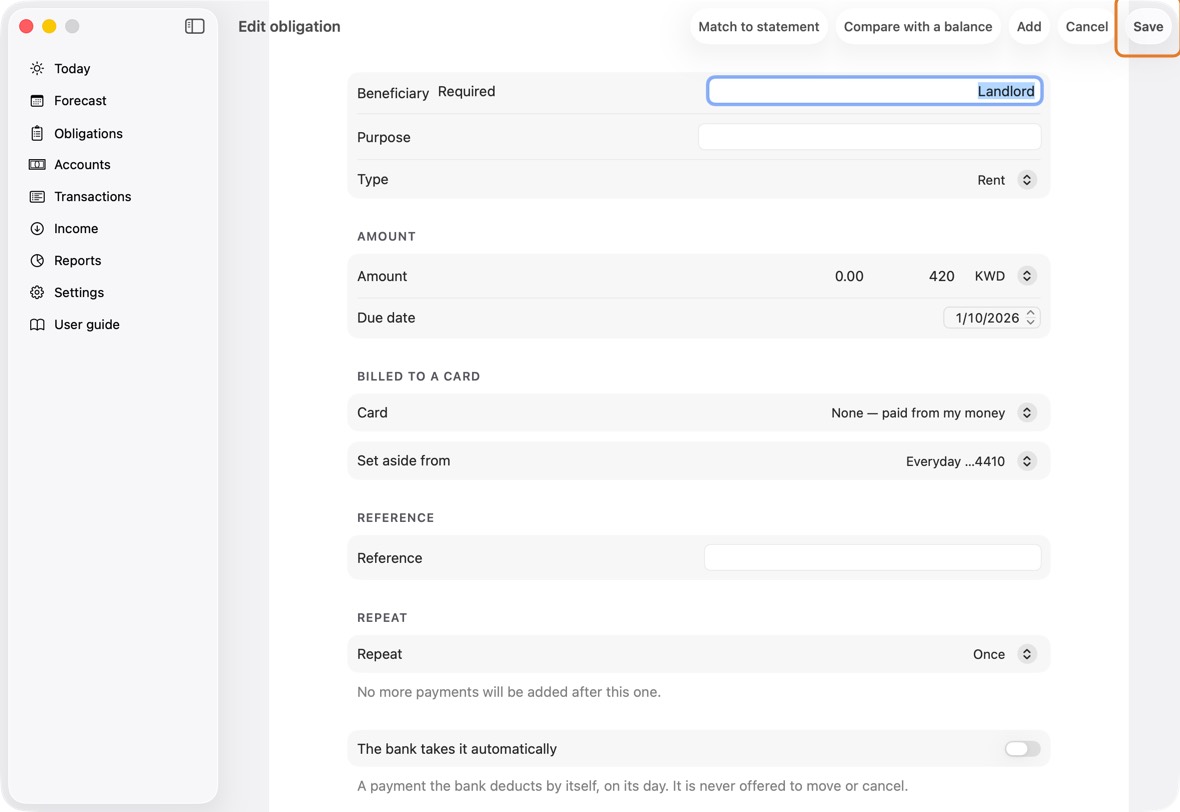Screen dimensions: 1180x812
Task: Click the Today sun icon
Action: pyautogui.click(x=37, y=68)
